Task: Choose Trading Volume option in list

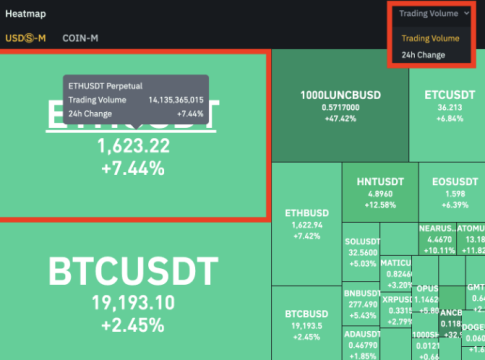Action: [430, 38]
